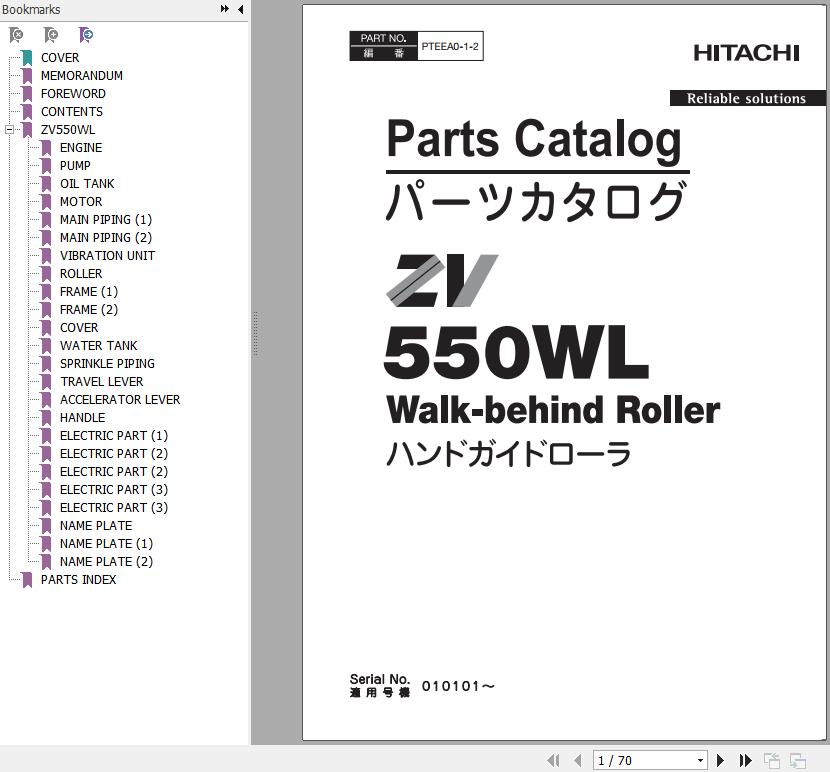Click the bookmark icon beside CONTENTS
This screenshot has height=772, width=830.
point(28,112)
